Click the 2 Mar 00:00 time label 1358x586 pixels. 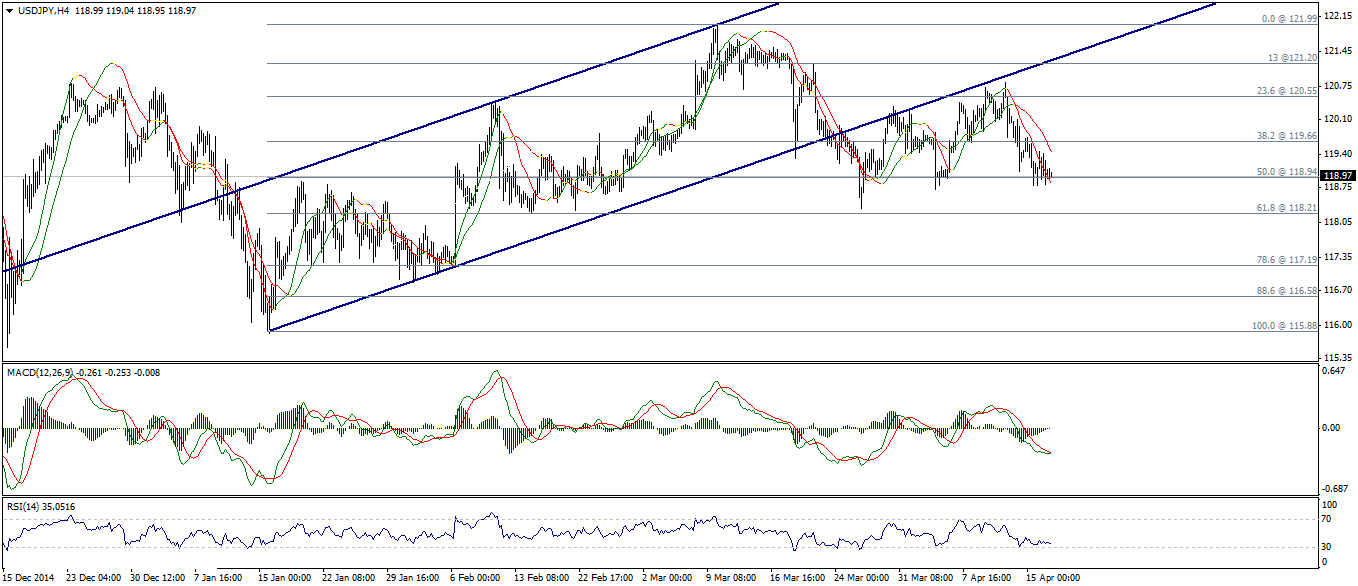pos(668,577)
